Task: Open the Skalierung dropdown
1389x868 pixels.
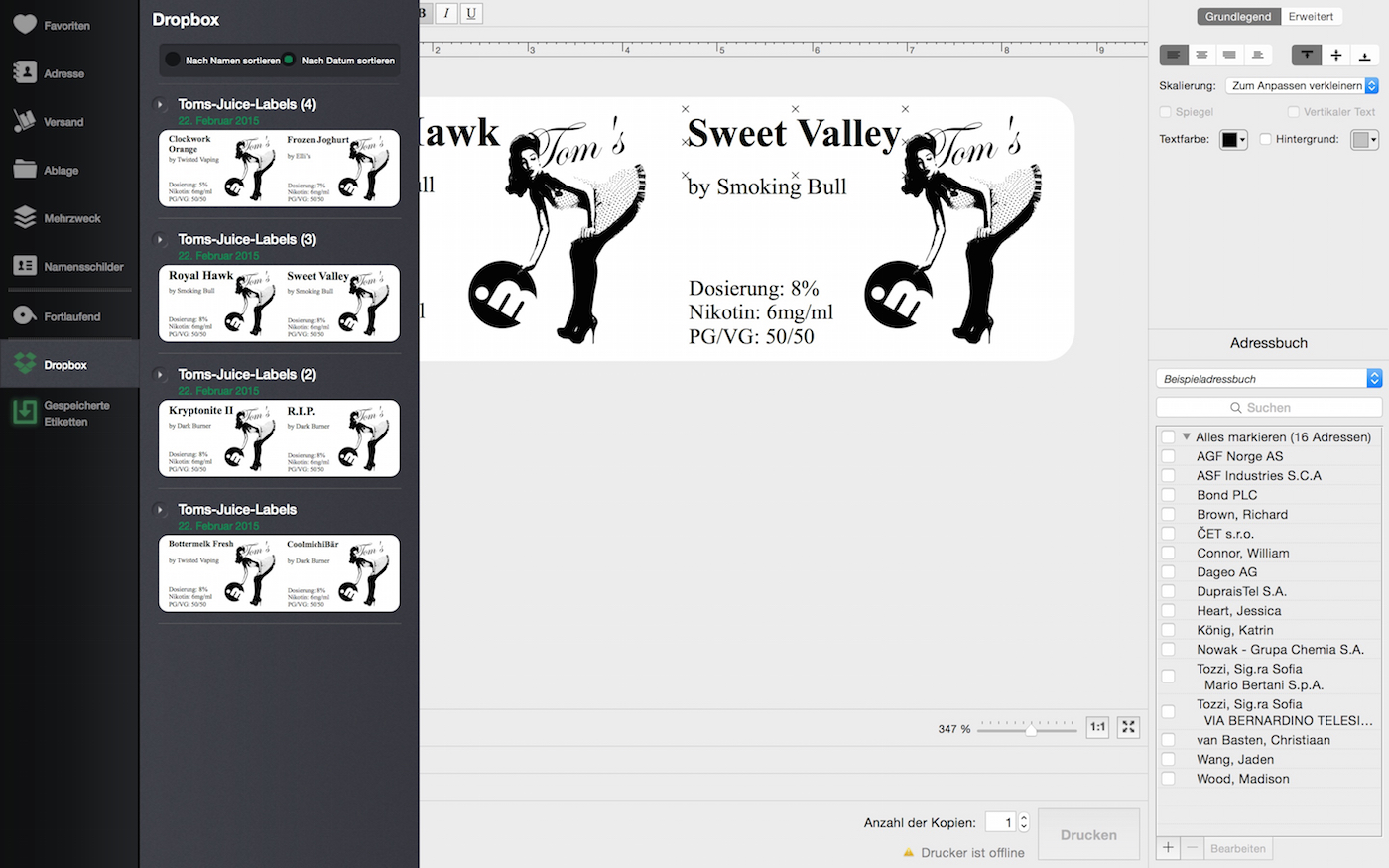Action: point(1302,86)
